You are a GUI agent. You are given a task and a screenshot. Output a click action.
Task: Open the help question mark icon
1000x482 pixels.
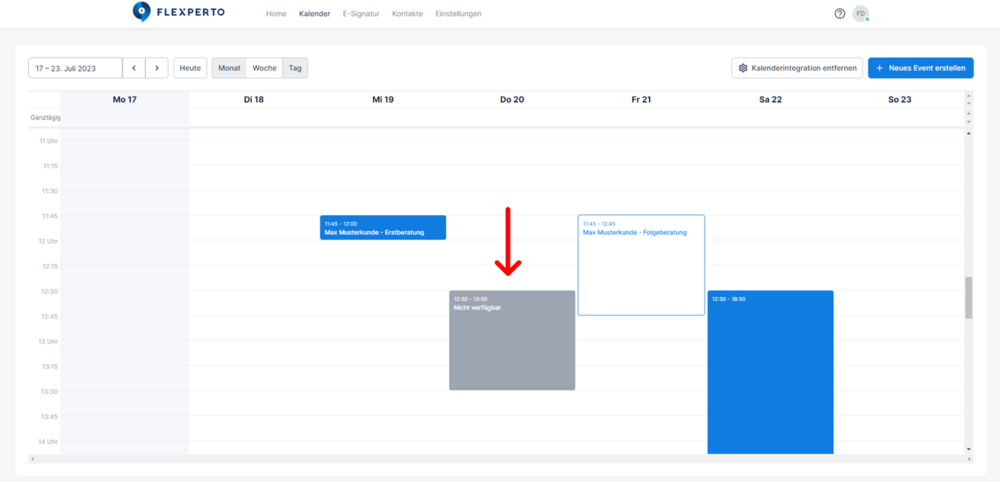(840, 14)
